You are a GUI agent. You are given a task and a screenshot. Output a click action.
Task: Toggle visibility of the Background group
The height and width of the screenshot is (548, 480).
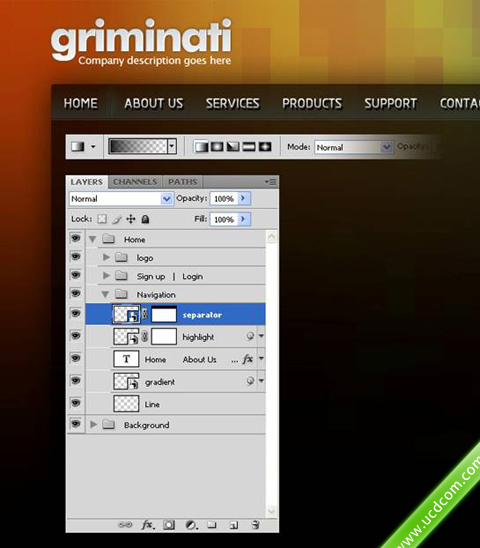tap(75, 424)
